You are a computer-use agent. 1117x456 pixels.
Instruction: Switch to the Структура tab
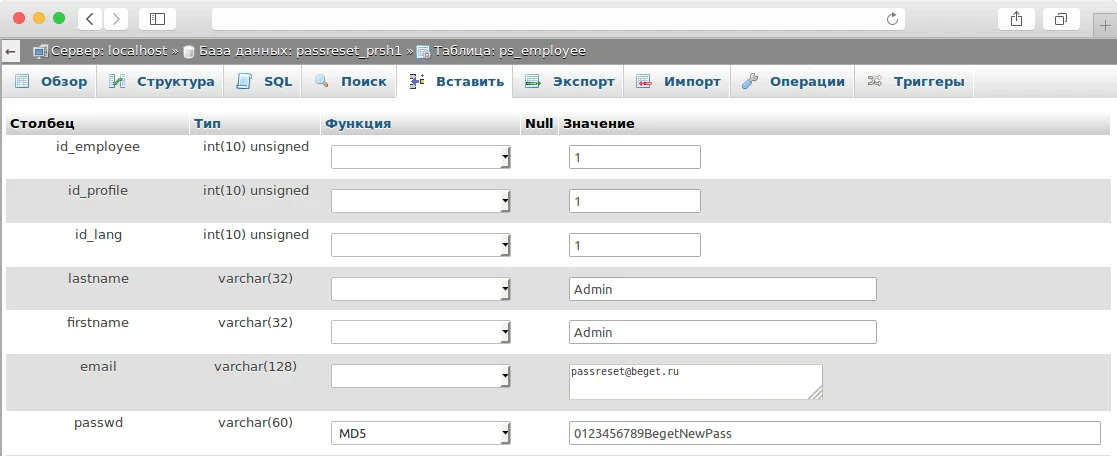pos(162,82)
